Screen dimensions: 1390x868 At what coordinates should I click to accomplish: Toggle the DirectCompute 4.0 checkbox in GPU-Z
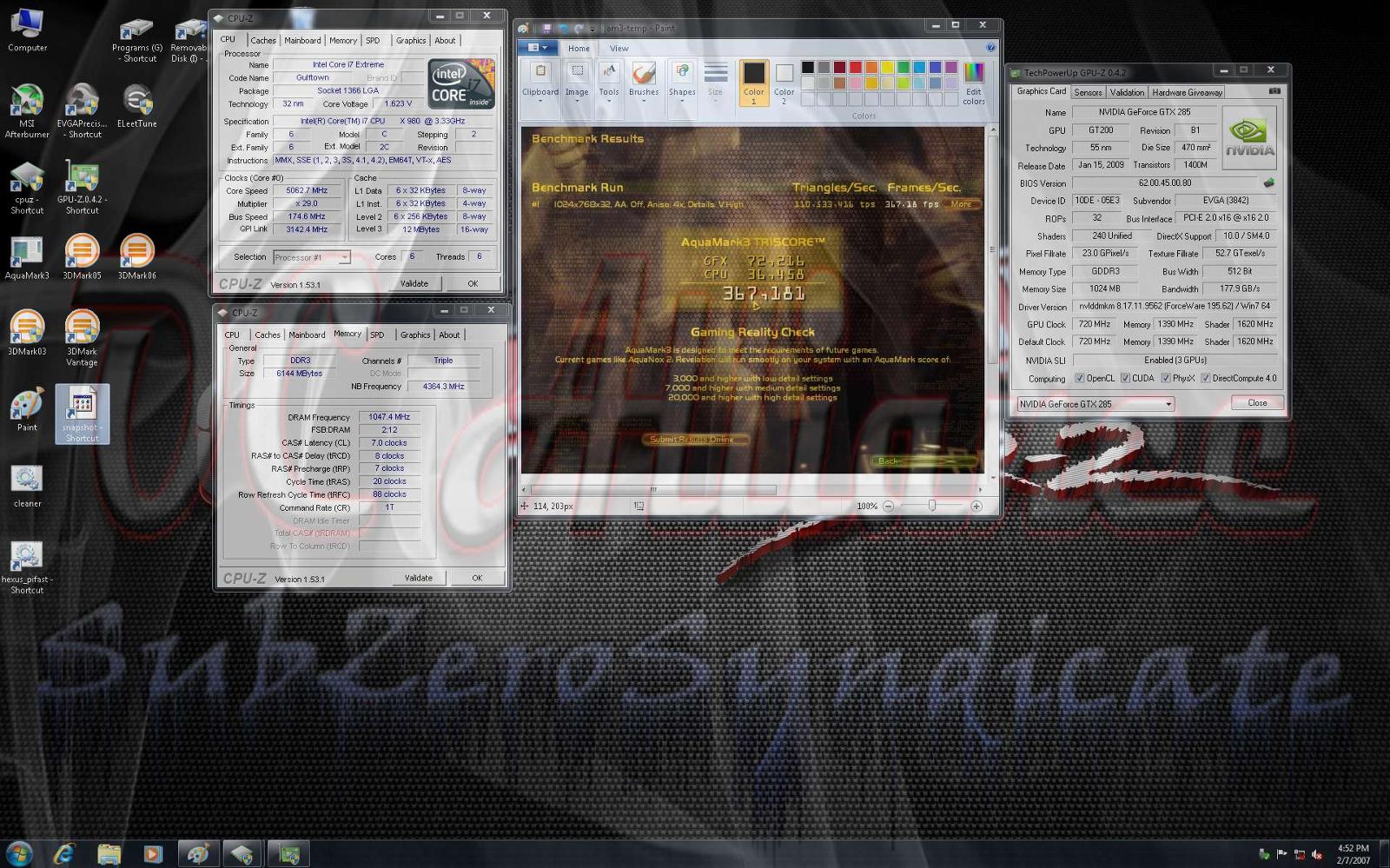pos(1205,378)
